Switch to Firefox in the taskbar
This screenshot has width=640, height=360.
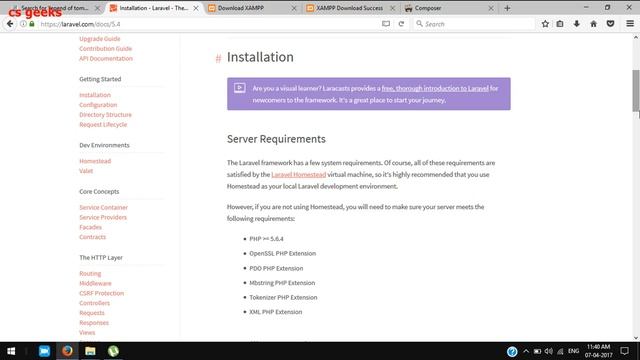[67, 351]
